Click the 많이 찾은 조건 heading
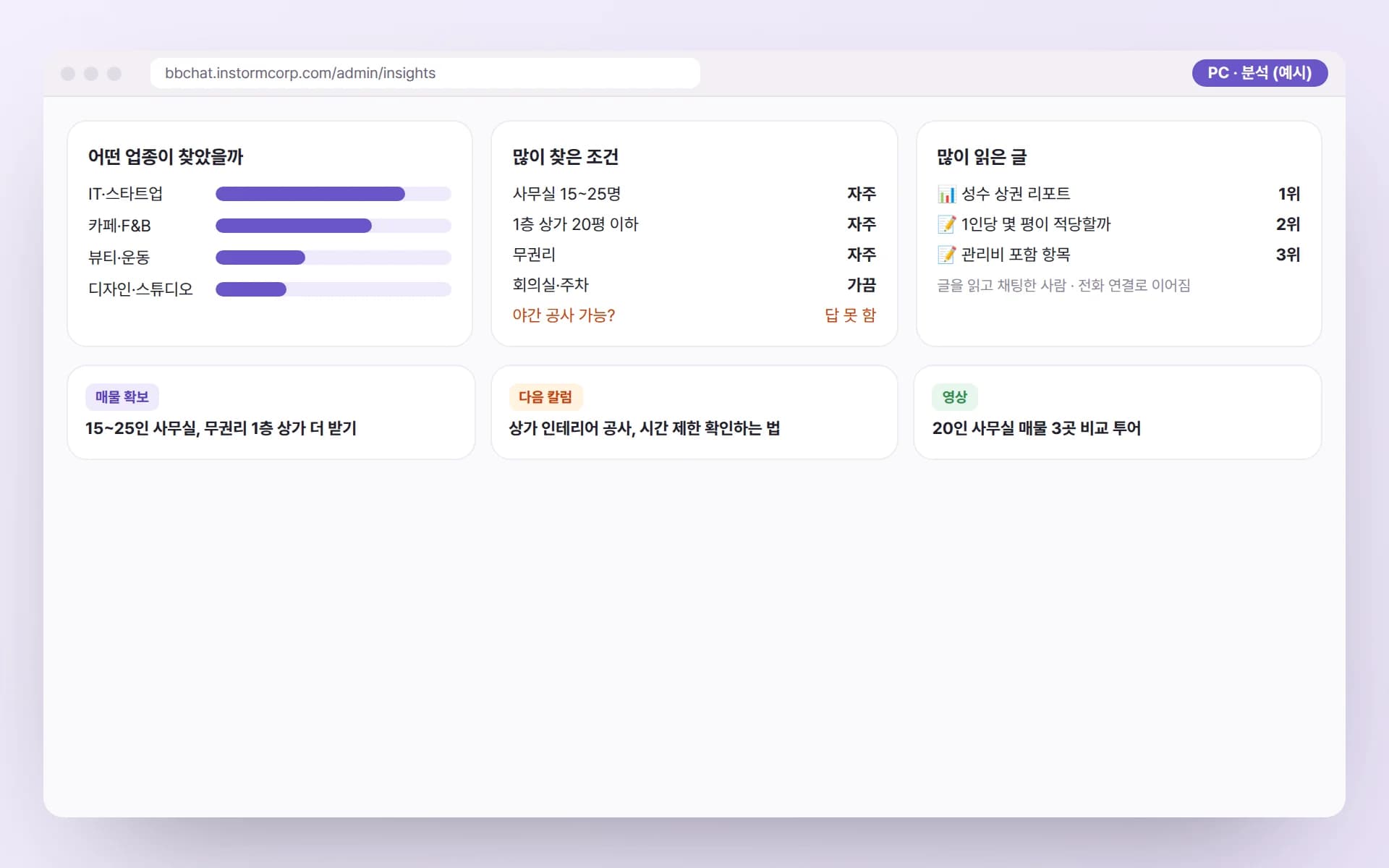Image resolution: width=1389 pixels, height=868 pixels. pos(565,157)
